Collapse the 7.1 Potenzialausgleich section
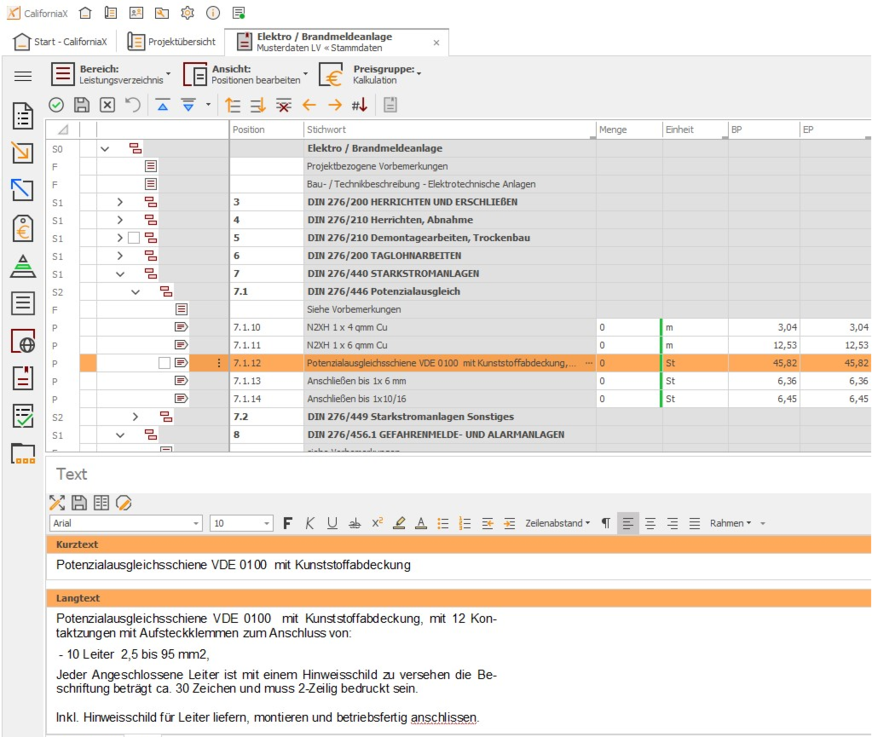This screenshot has height=737, width=872. coord(136,292)
